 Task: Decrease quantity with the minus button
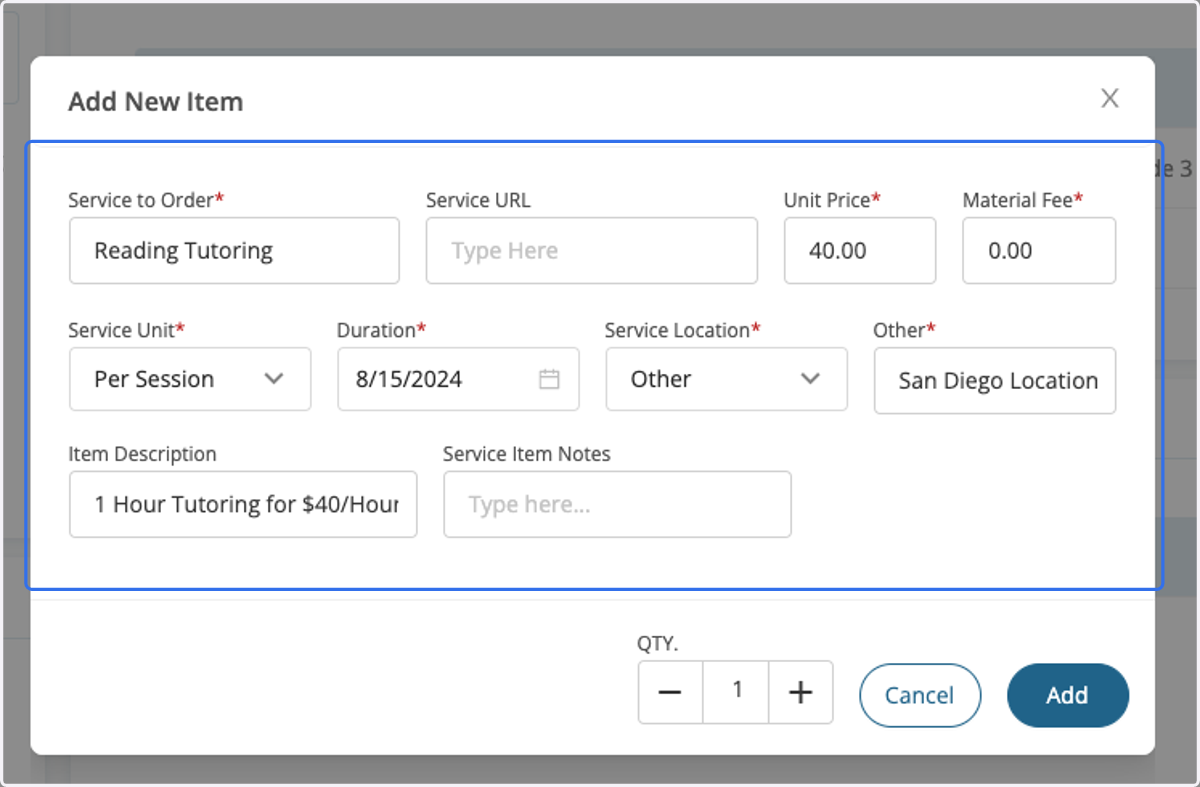(671, 692)
